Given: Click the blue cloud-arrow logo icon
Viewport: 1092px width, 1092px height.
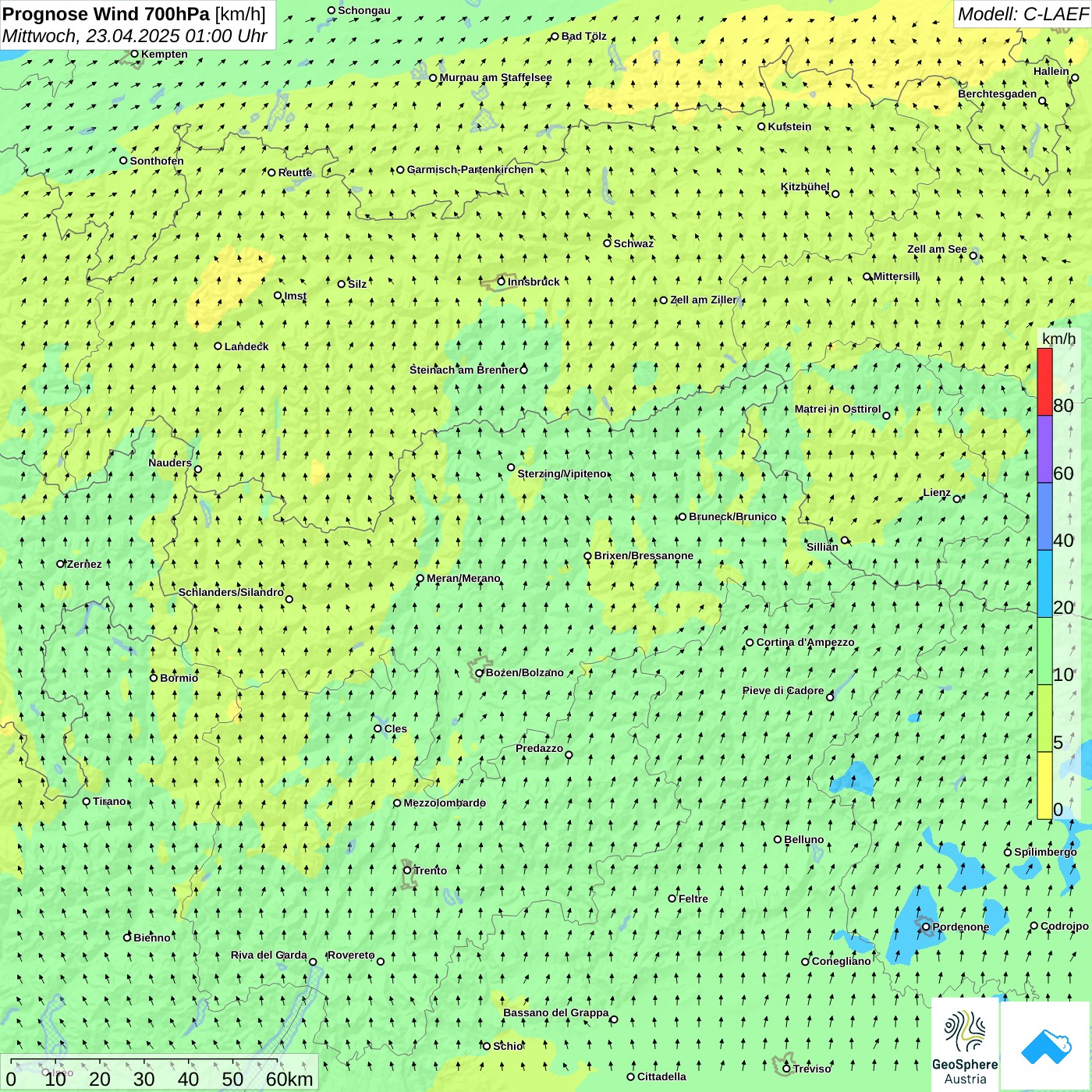Looking at the screenshot, I should point(1045,1046).
